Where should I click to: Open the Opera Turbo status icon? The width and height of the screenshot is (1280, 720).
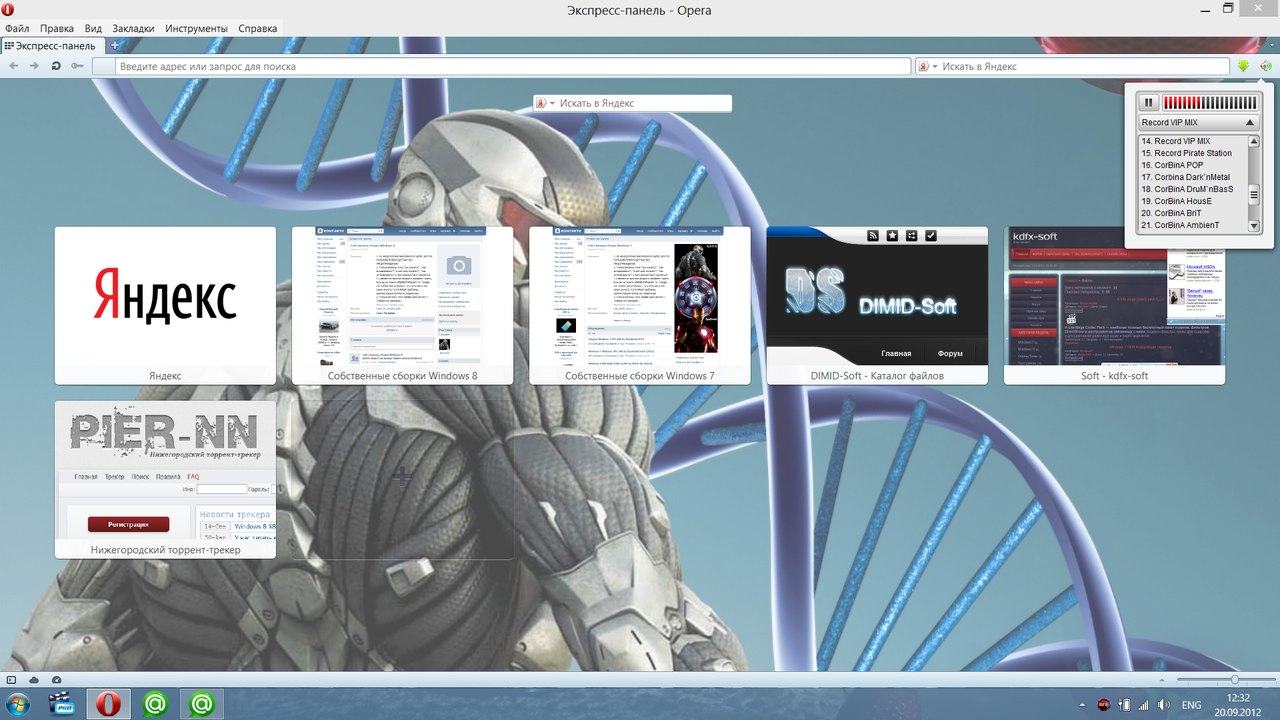pos(56,680)
